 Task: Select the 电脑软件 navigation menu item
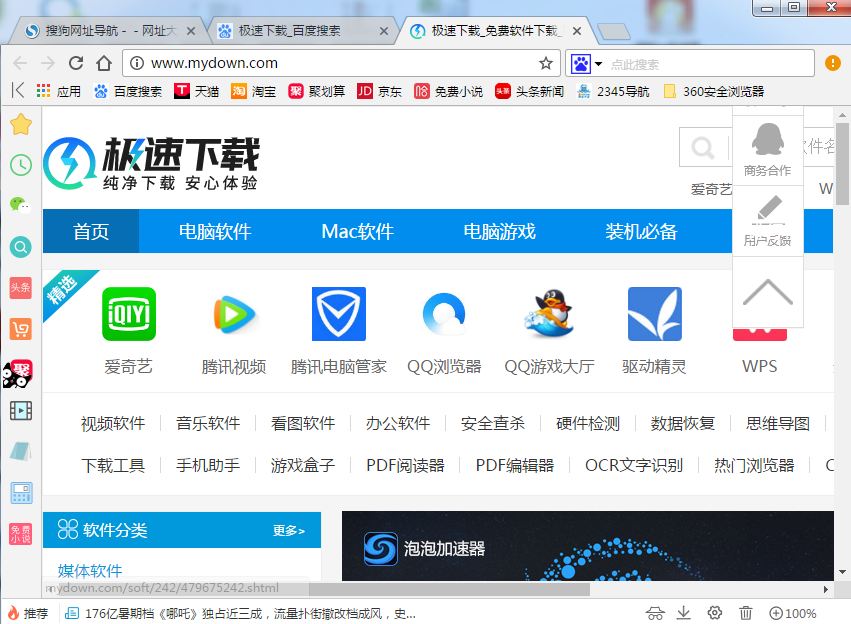(x=215, y=232)
